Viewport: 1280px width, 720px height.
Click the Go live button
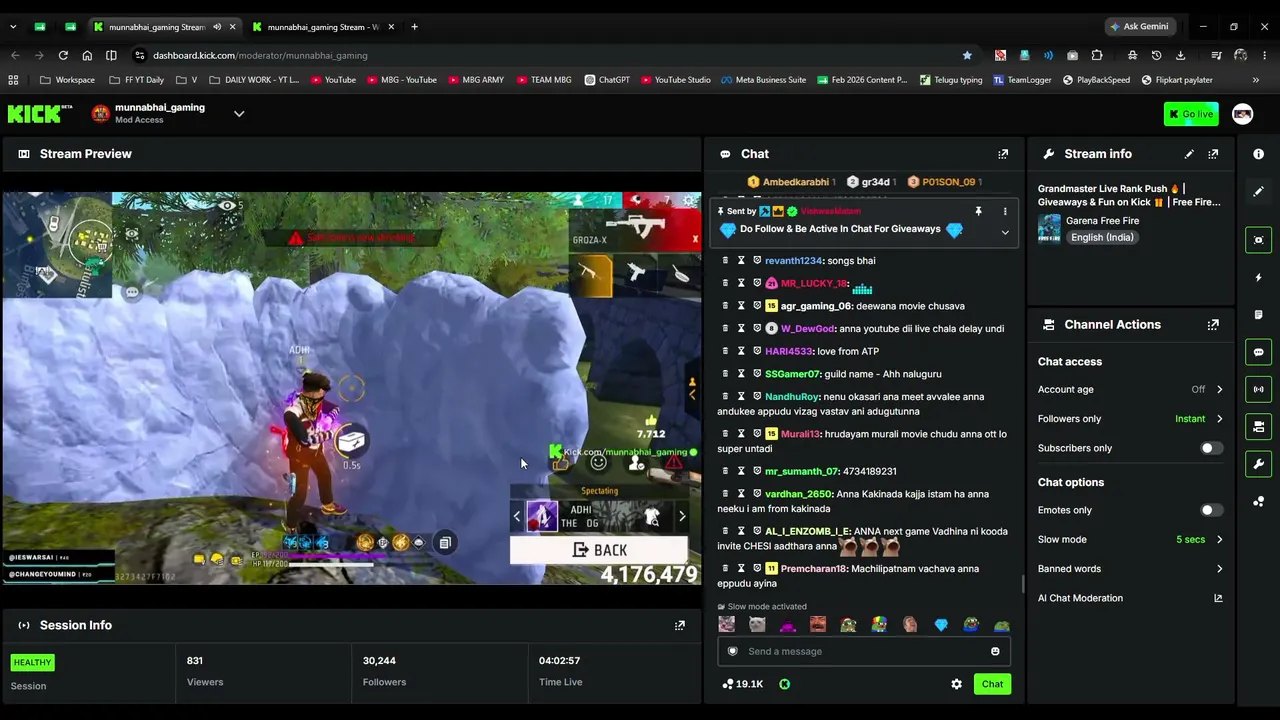point(1191,114)
